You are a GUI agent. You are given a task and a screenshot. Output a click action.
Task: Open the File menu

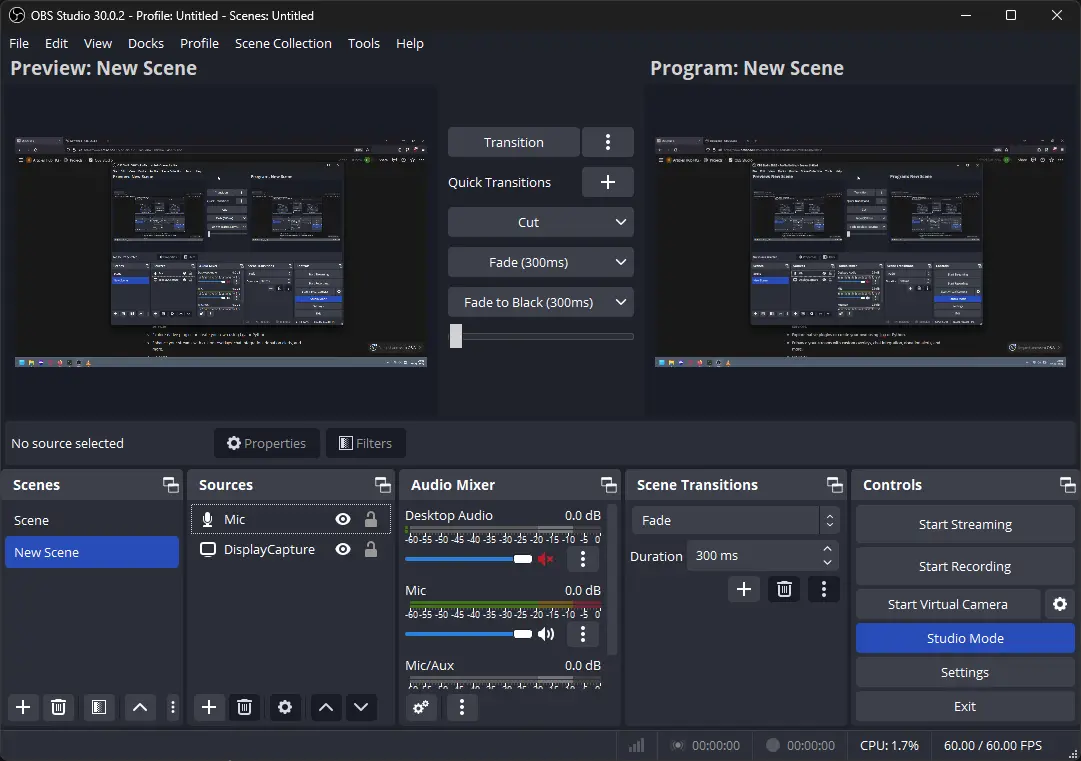click(x=19, y=43)
